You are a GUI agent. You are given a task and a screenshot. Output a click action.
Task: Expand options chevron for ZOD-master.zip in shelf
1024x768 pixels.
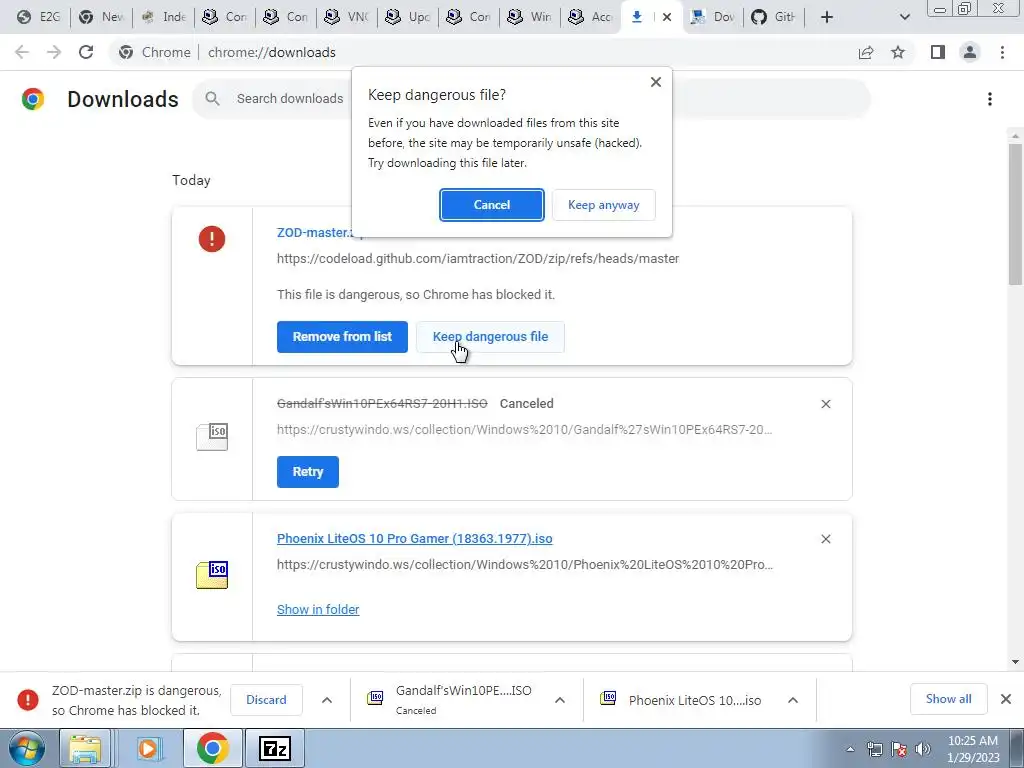click(x=327, y=700)
